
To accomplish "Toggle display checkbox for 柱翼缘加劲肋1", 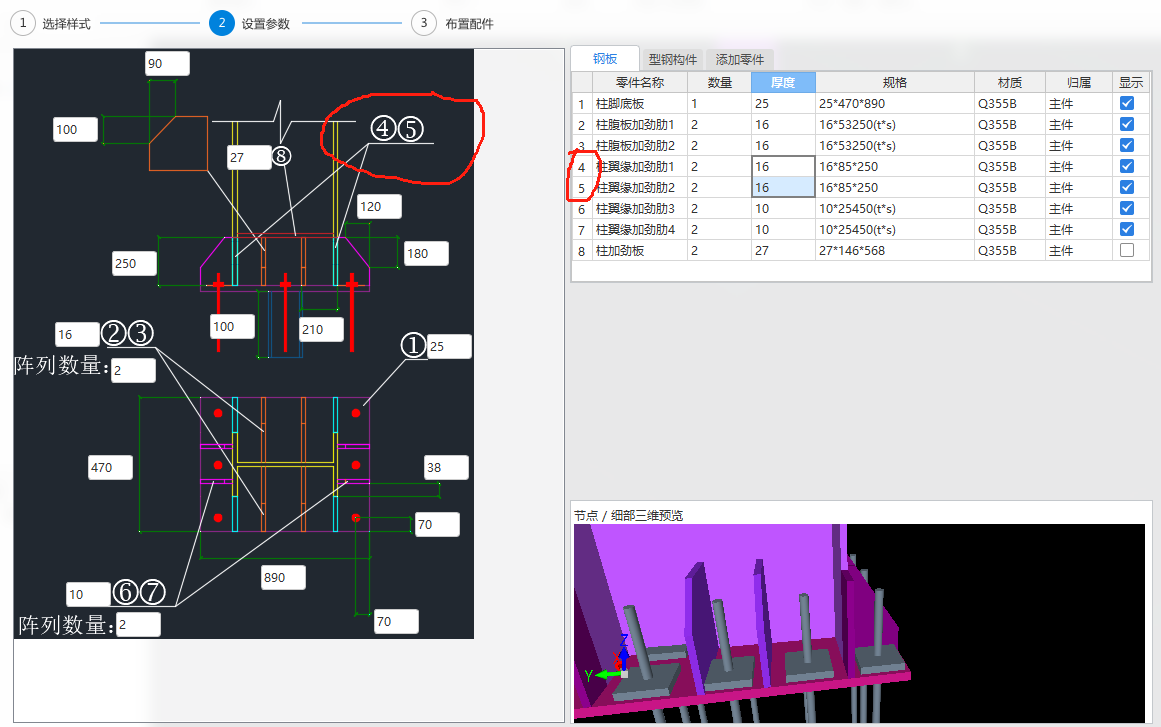I will (x=1127, y=167).
